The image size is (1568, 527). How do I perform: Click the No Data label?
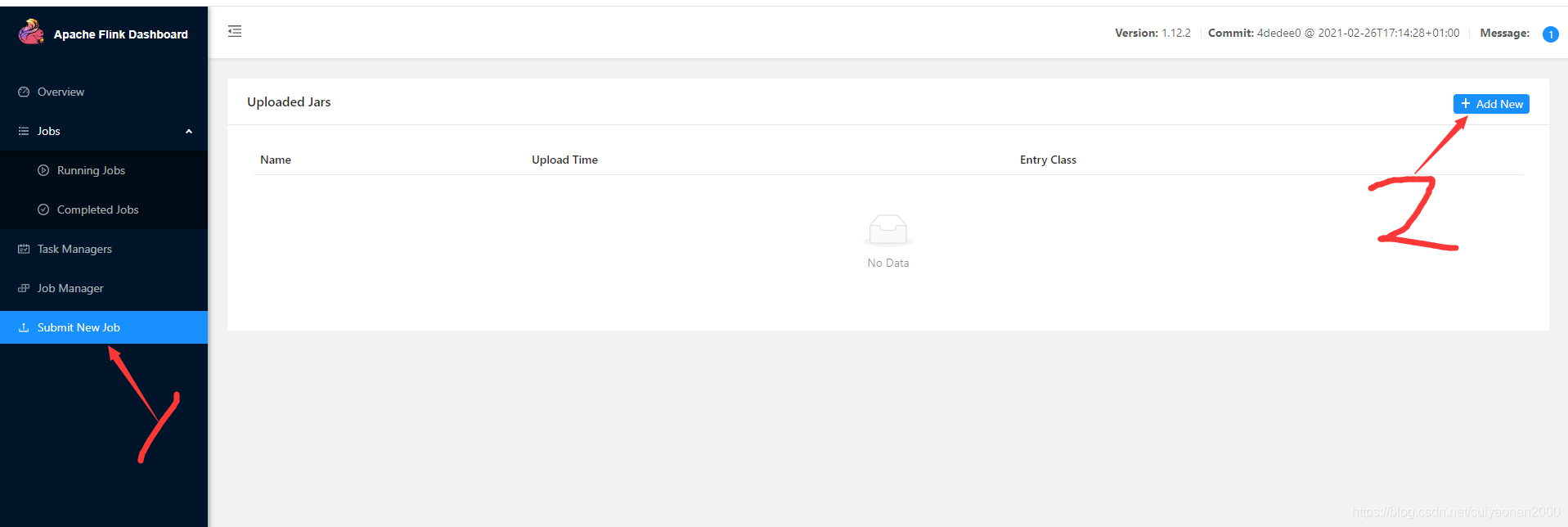[x=888, y=263]
